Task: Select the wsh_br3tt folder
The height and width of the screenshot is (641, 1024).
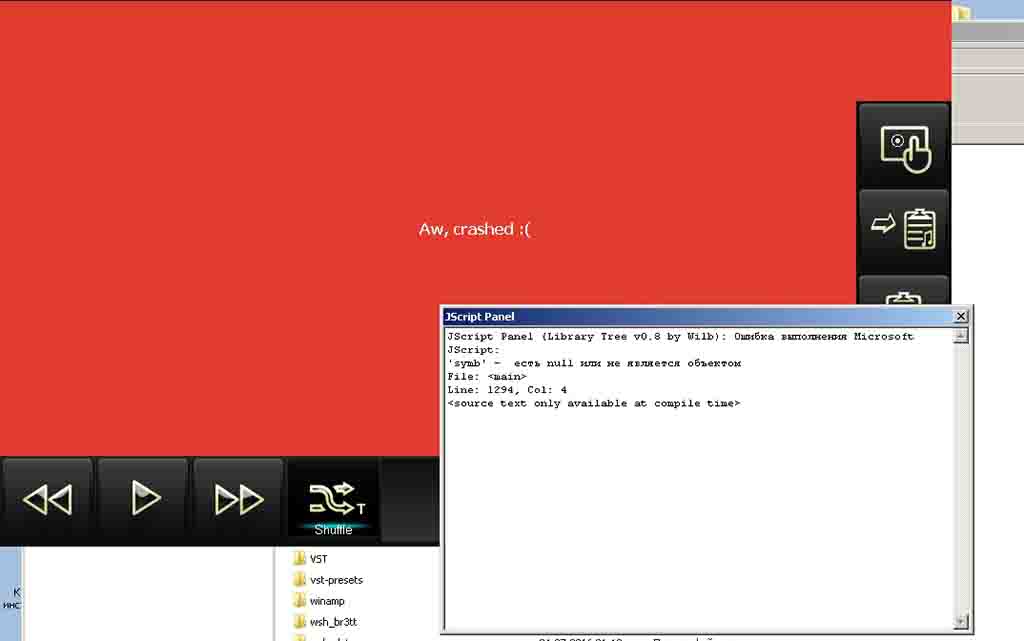Action: (332, 622)
